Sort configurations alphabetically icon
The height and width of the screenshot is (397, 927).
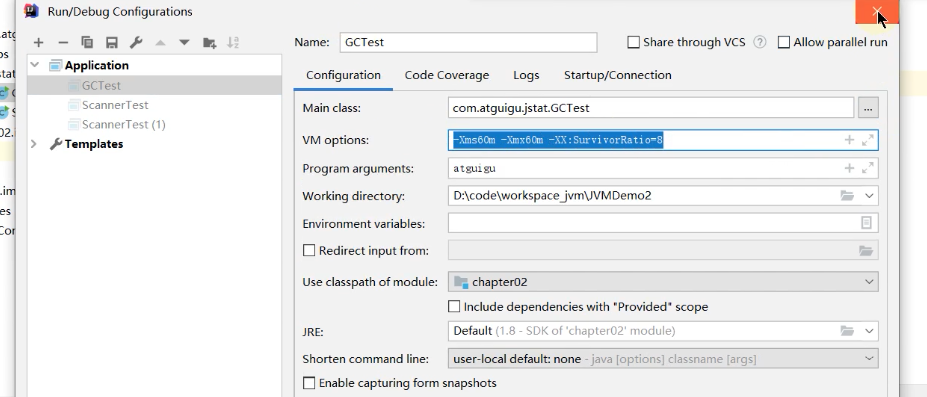[234, 43]
